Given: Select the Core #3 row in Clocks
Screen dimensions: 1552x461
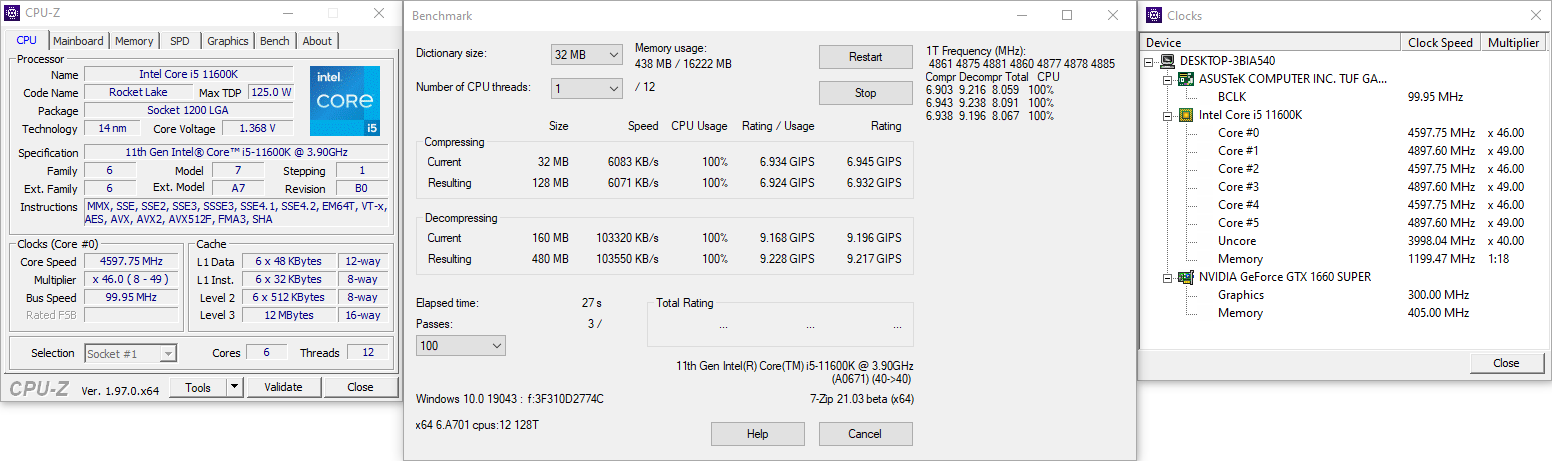Looking at the screenshot, I should [x=1238, y=187].
